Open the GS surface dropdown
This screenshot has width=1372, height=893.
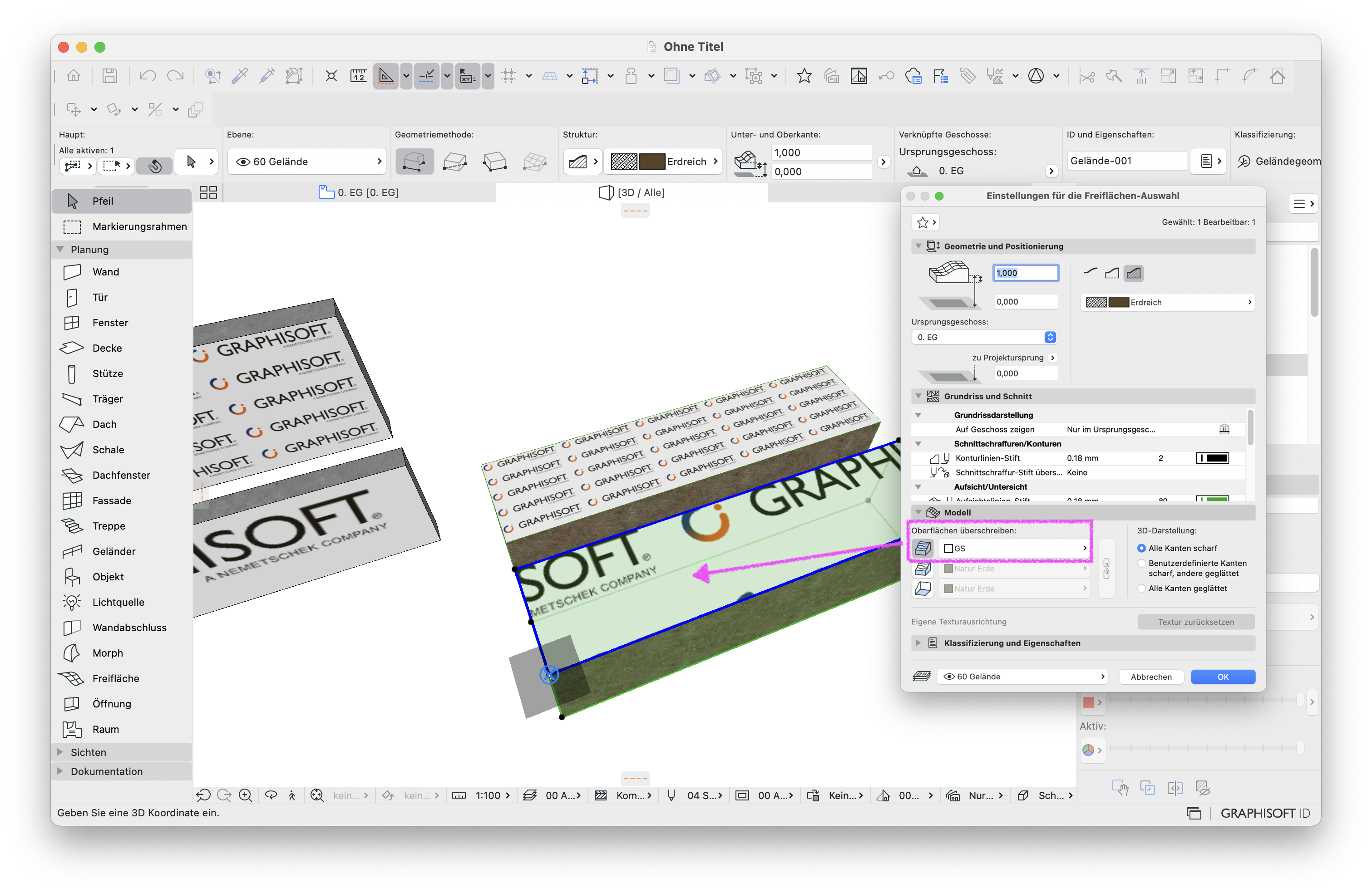[1014, 548]
